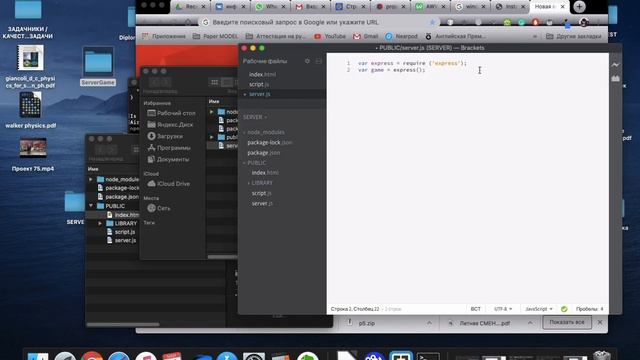Select iCloud Drive in Finder sidebar

168,184
